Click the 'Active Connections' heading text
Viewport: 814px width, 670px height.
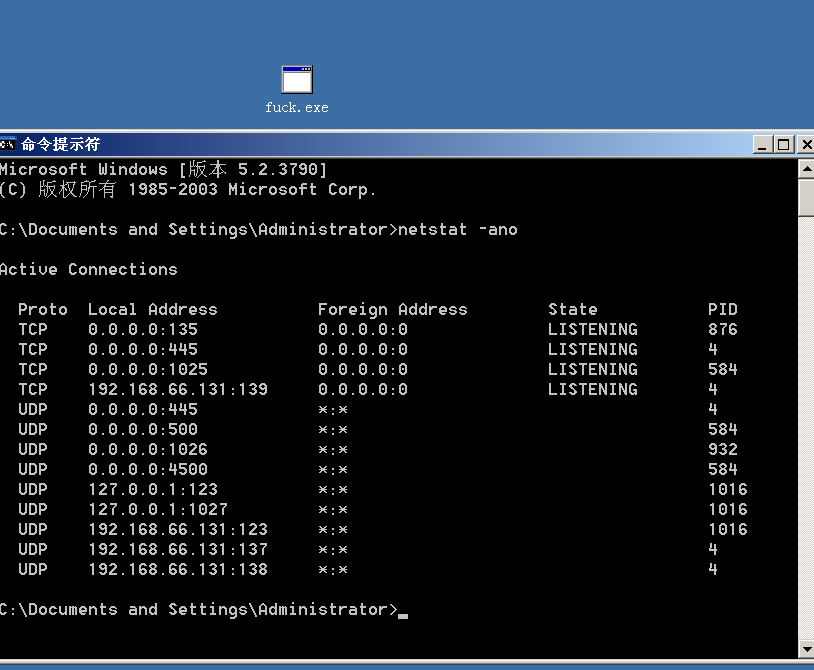pyautogui.click(x=88, y=270)
